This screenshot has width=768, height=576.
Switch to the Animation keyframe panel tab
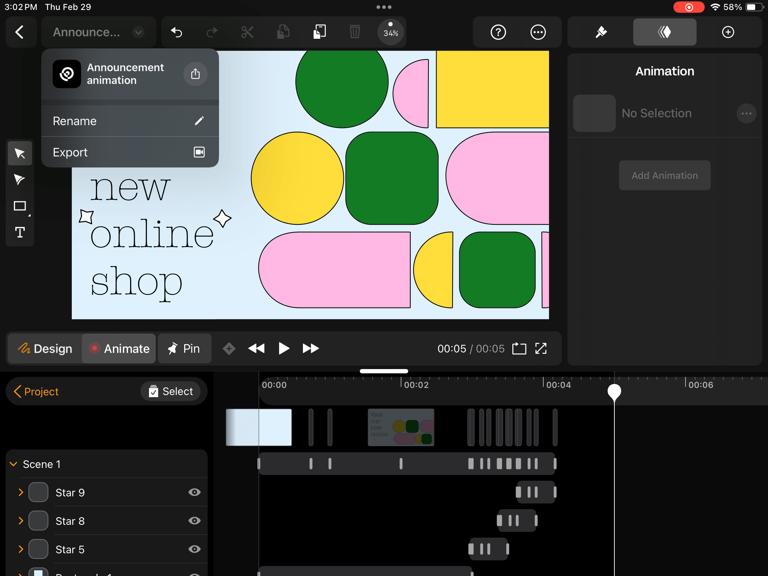coord(665,32)
